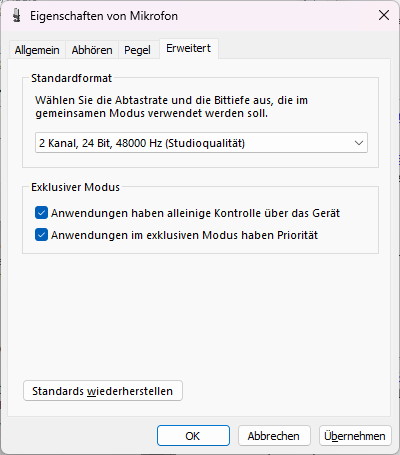Switch to the Allgemein tab
This screenshot has width=400, height=455.
37,50
